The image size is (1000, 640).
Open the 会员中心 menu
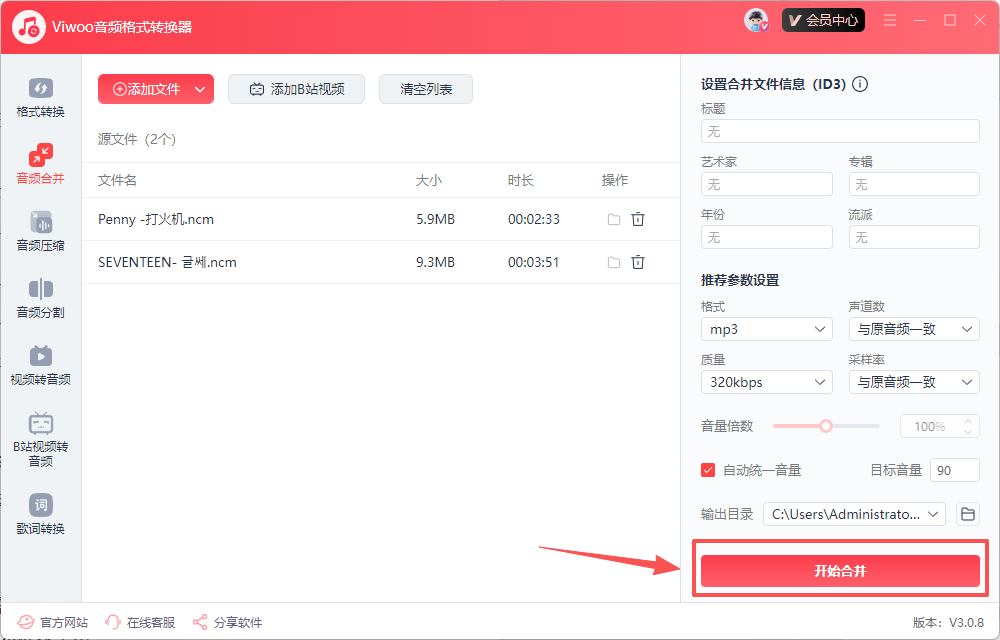[x=823, y=20]
